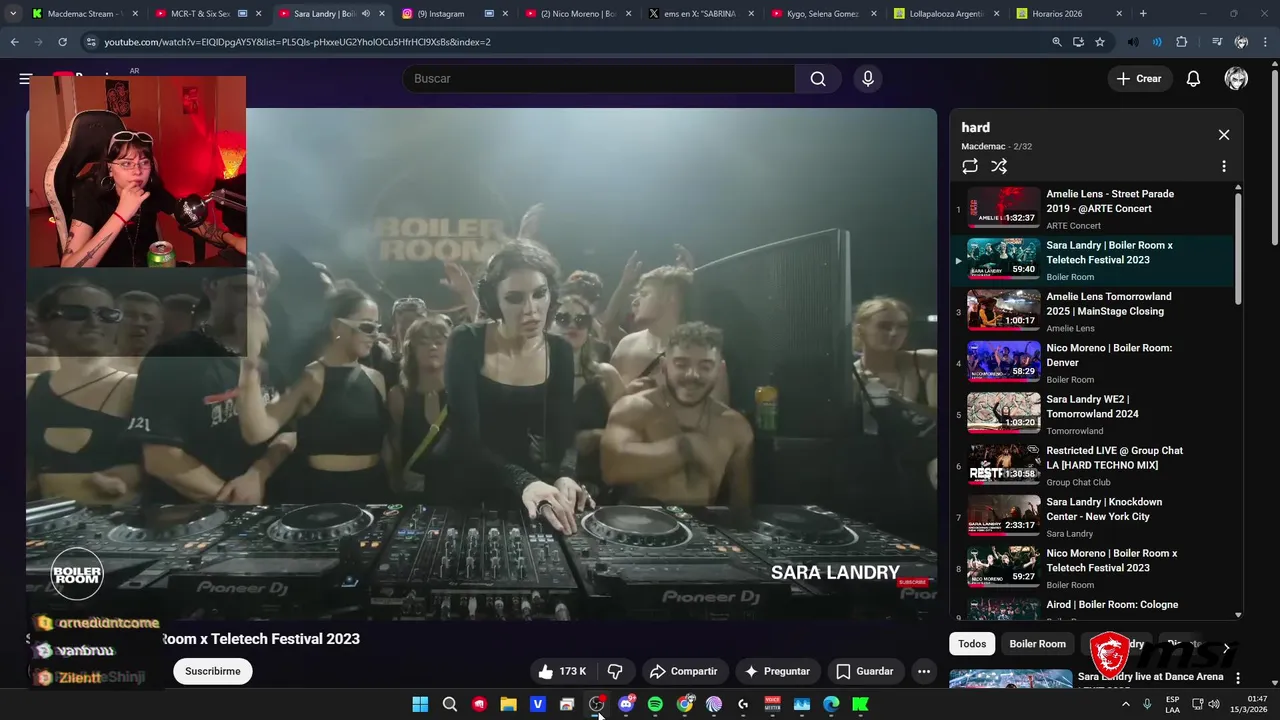Open YouTube notifications bell
Screen dimensions: 1280x720
(1193, 79)
